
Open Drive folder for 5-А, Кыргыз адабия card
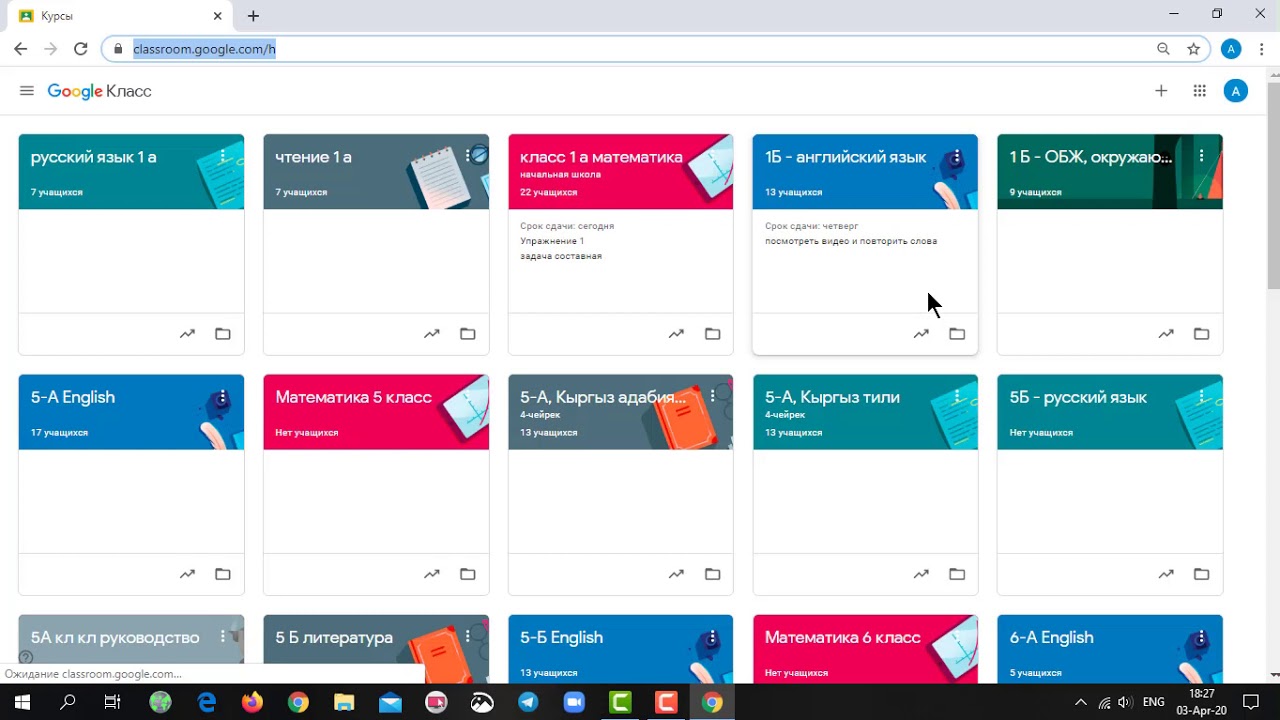point(712,574)
